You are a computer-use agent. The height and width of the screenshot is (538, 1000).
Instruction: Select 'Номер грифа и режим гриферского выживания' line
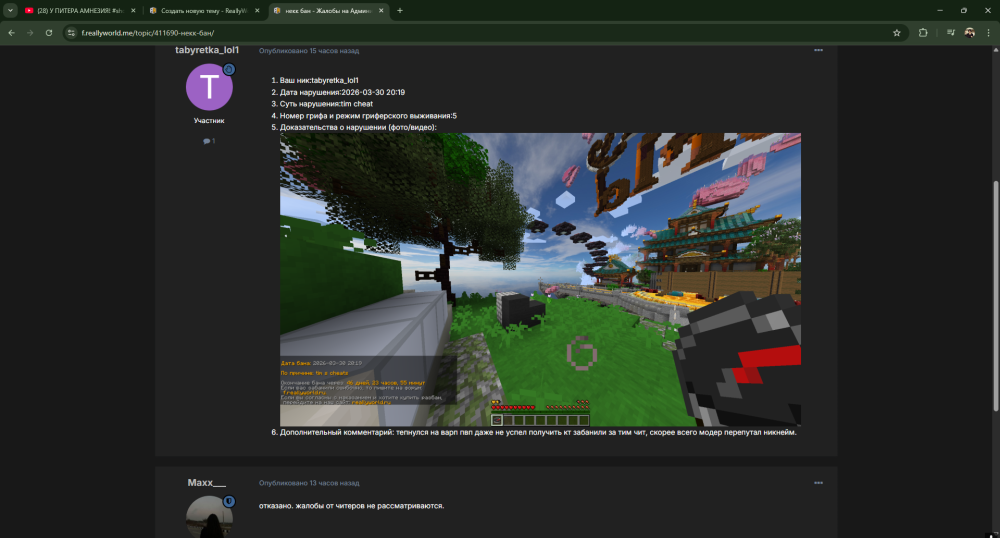368,116
